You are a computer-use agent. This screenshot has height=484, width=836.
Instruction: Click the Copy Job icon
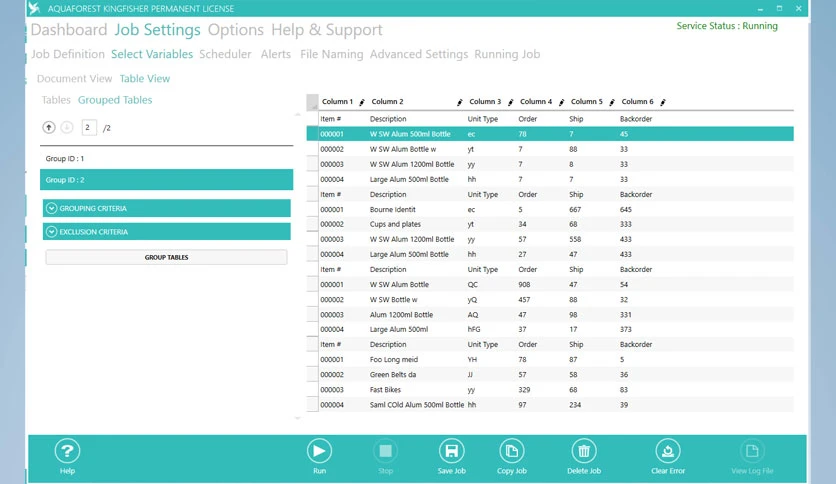click(x=512, y=451)
